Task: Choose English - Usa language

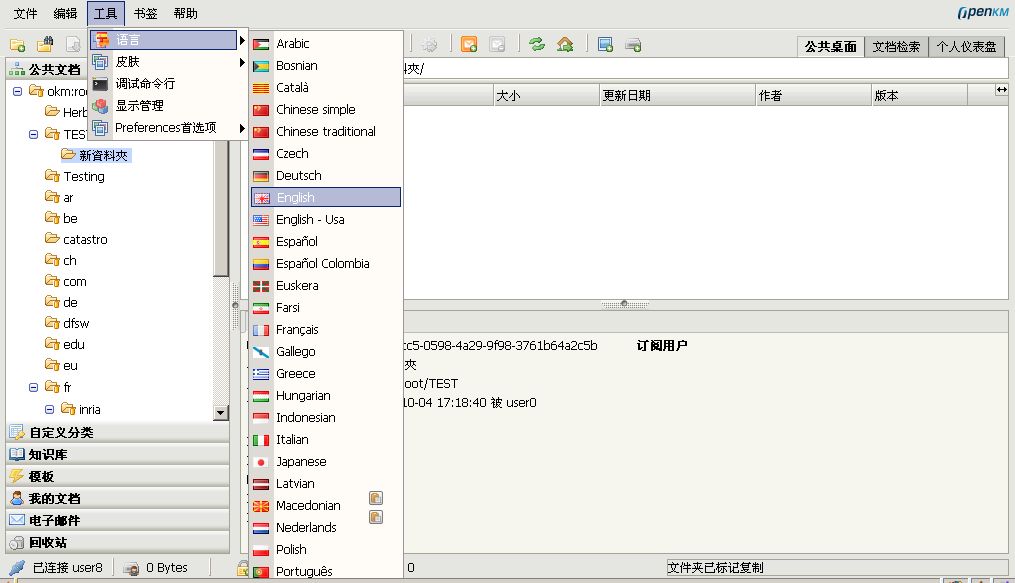Action: [x=326, y=219]
